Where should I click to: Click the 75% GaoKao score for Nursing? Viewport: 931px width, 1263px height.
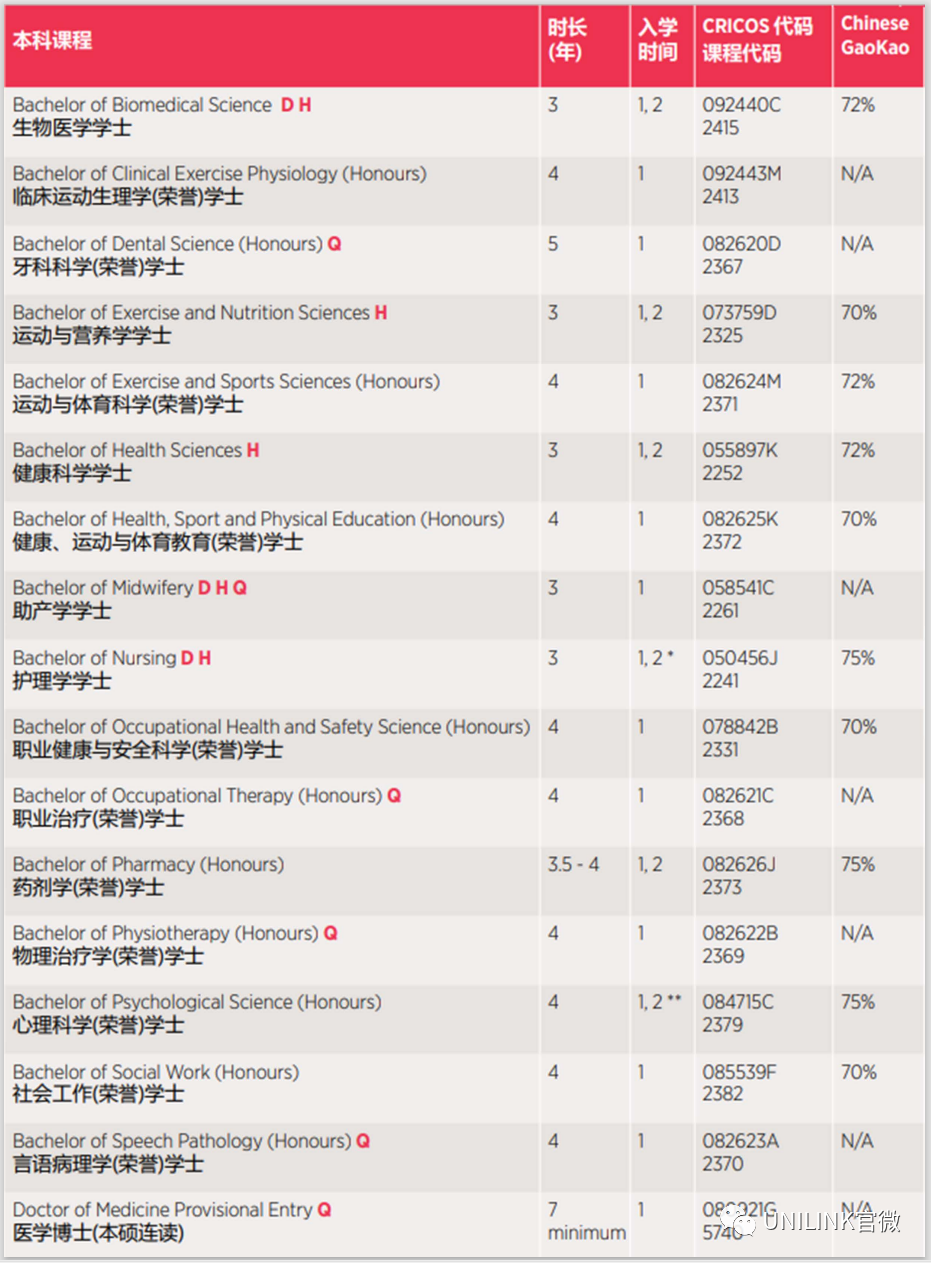coord(858,658)
